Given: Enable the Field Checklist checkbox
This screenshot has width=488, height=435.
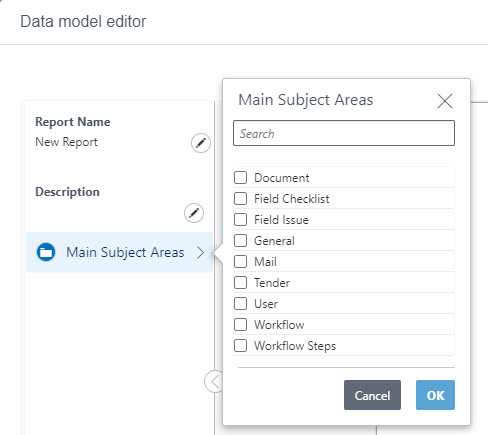Looking at the screenshot, I should point(240,199).
